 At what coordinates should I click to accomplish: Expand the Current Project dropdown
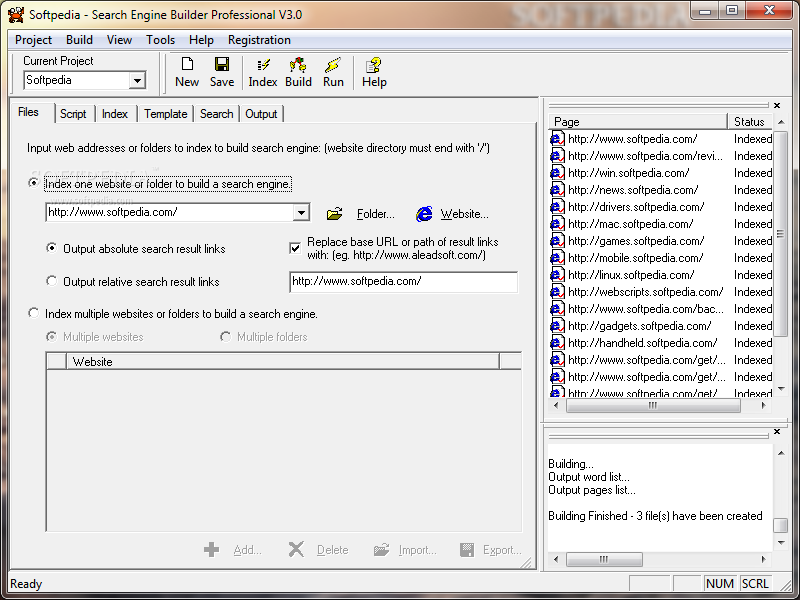coord(137,81)
